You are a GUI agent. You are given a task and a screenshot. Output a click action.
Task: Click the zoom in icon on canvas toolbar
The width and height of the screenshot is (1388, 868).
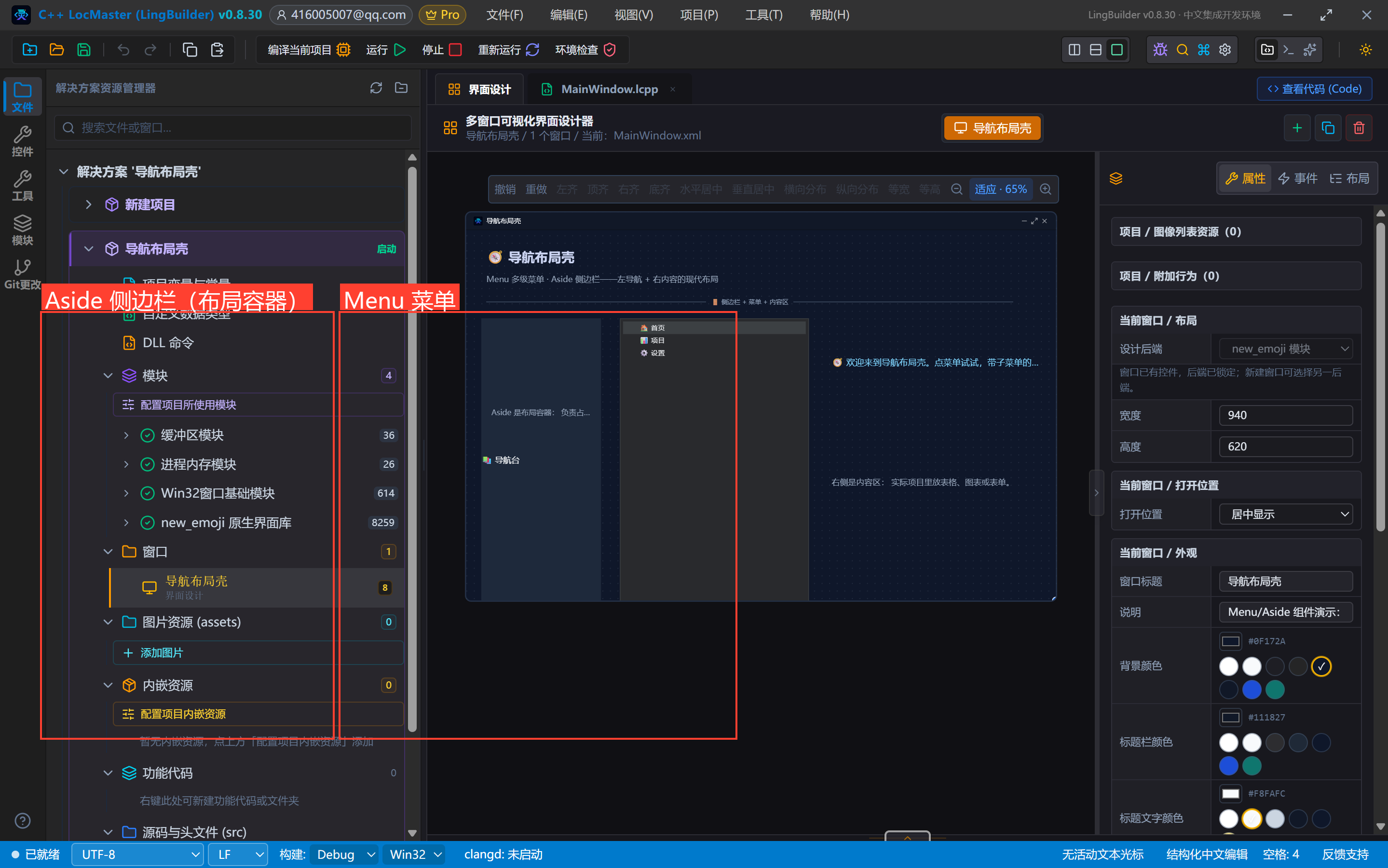1045,190
